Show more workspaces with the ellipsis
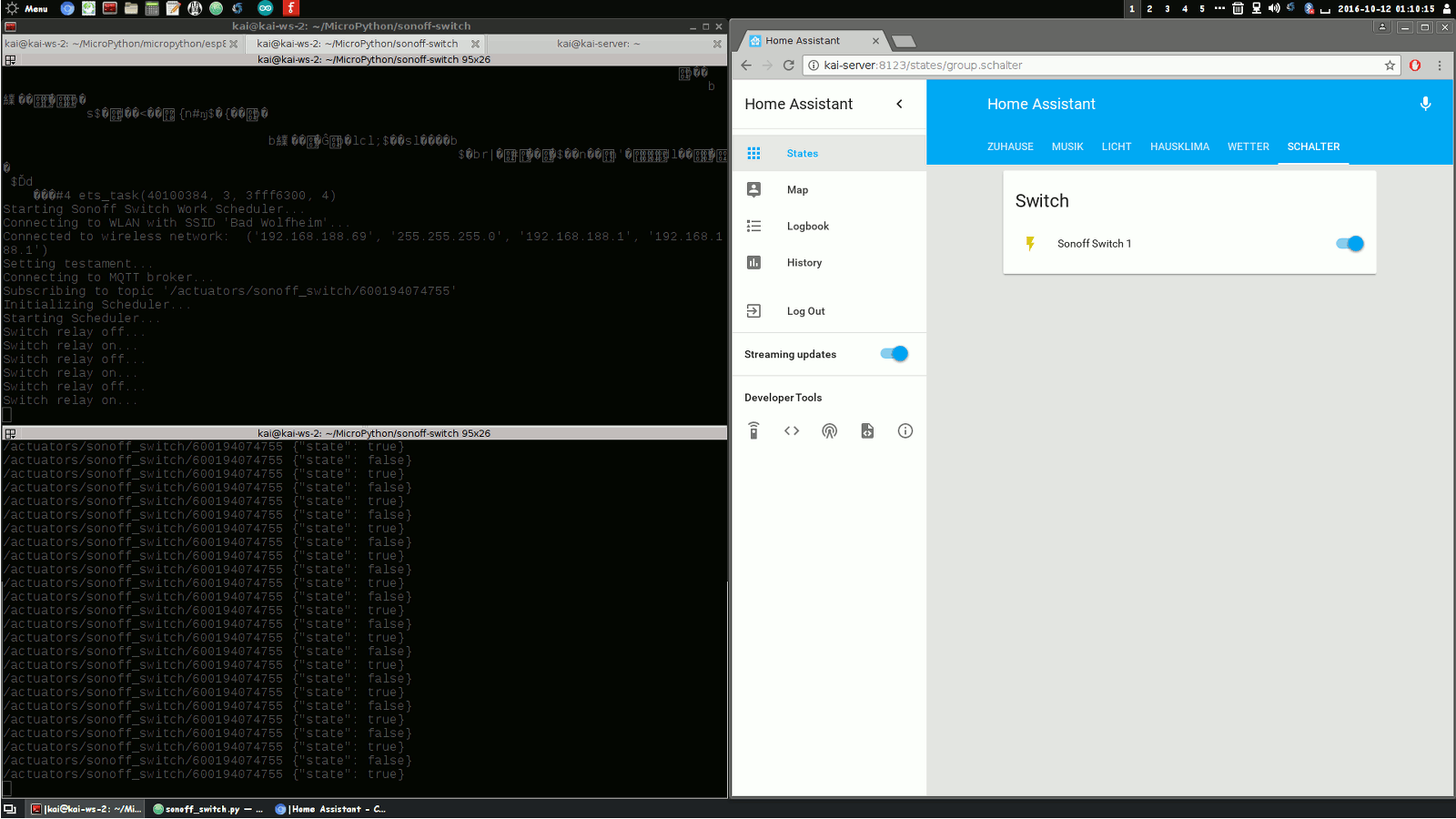Viewport: 1456px width, 819px height. click(x=1219, y=8)
